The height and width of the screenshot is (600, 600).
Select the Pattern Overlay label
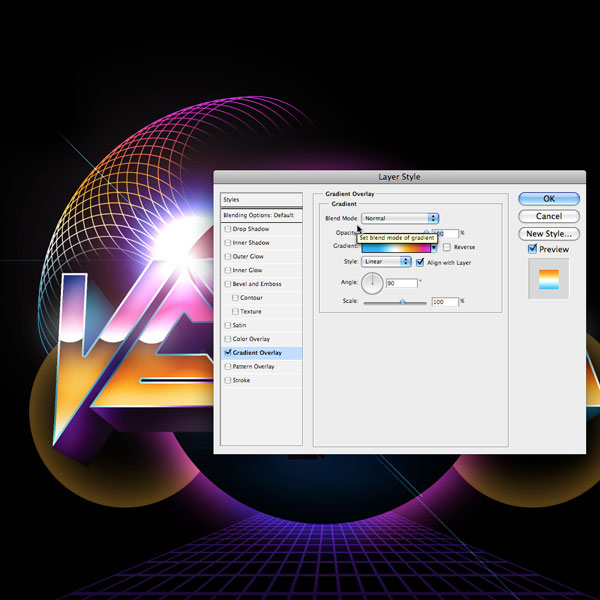(253, 367)
